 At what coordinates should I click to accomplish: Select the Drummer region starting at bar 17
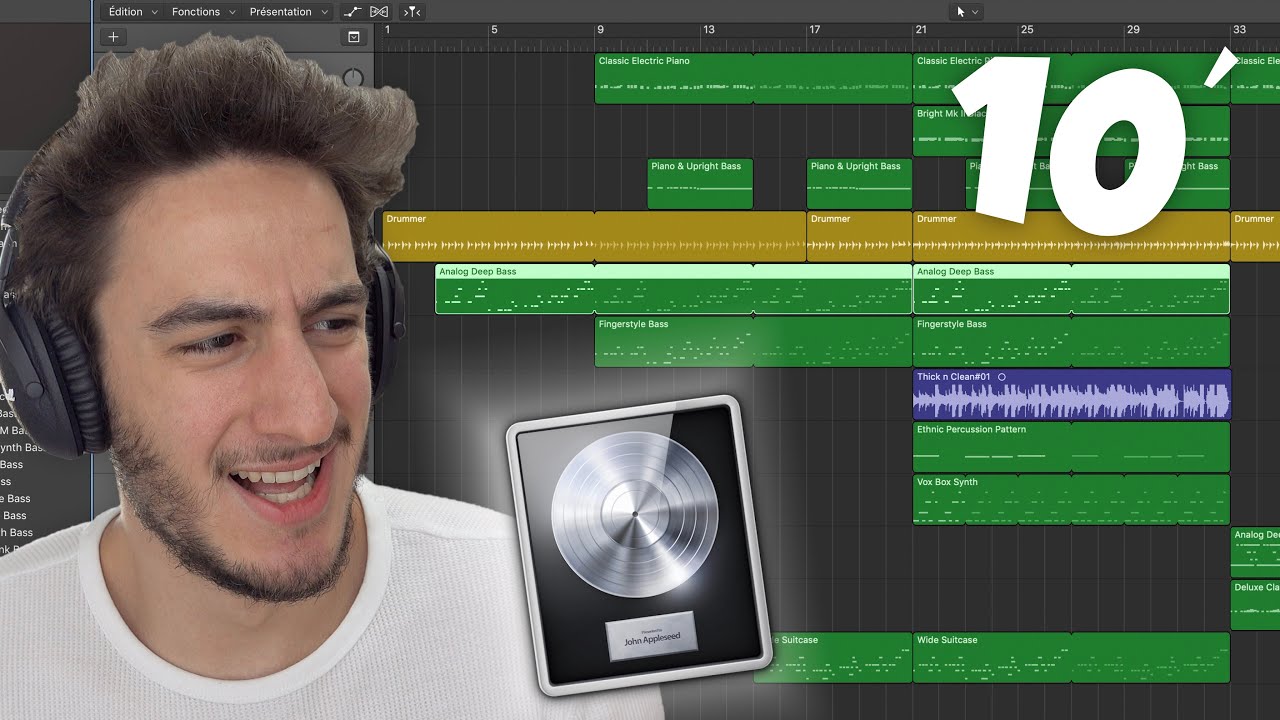coord(859,236)
